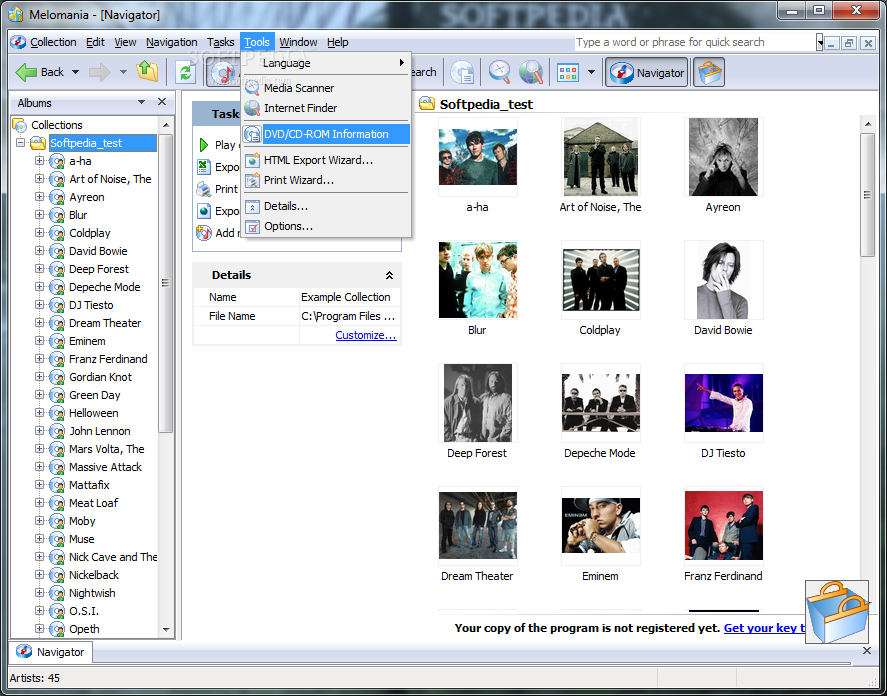The image size is (887, 696).
Task: Click the grey Forward arrow icon
Action: click(x=100, y=72)
